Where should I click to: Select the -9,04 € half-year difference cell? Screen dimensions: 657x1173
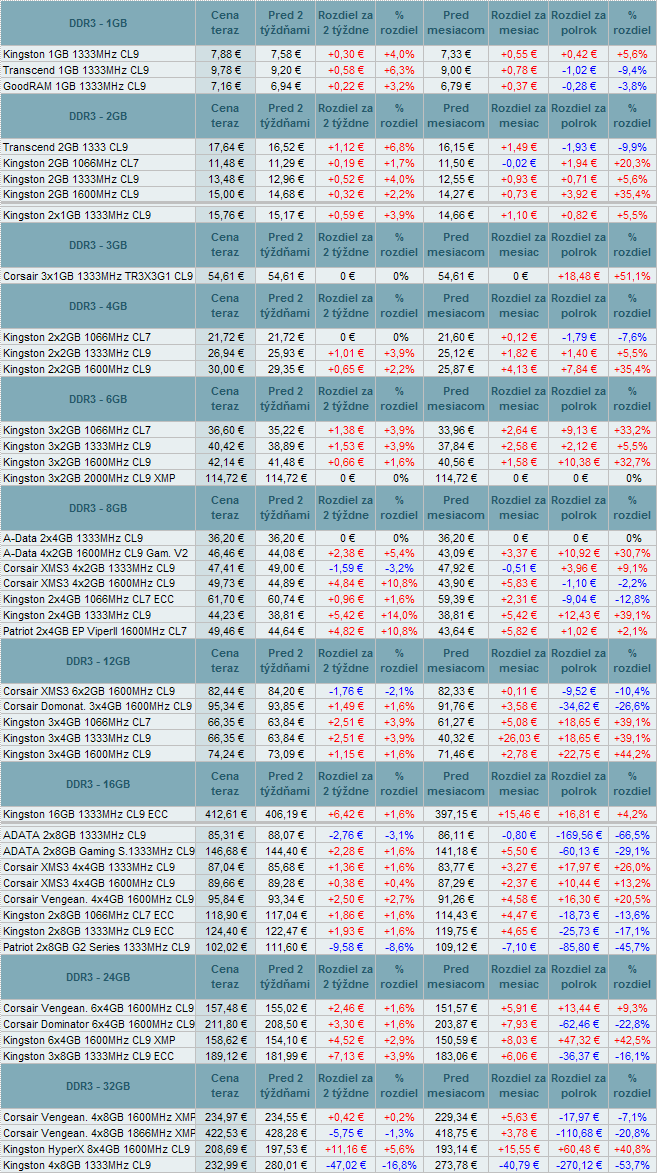[x=578, y=600]
